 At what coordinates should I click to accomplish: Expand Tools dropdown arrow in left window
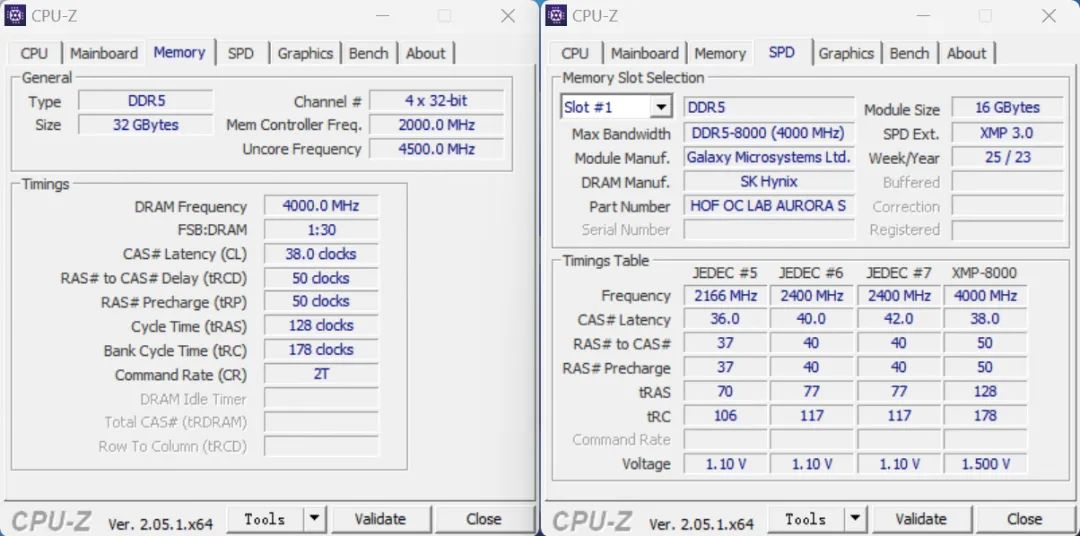(x=314, y=519)
